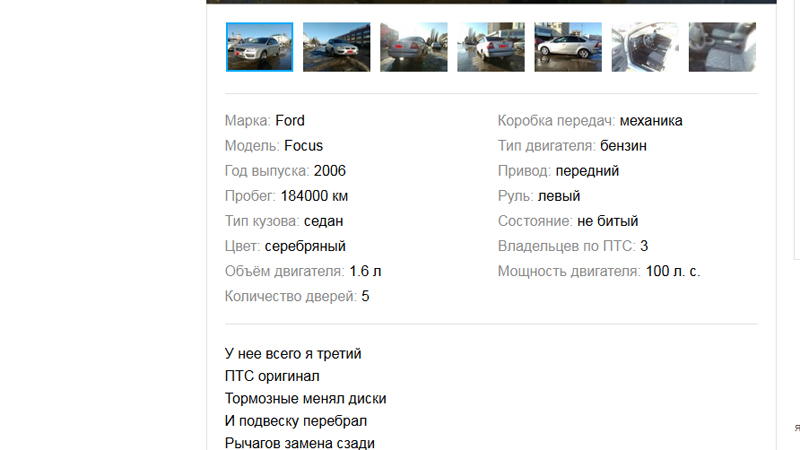Open the sixth thumbnail showing open door interior
Image resolution: width=800 pixels, height=450 pixels.
645,47
